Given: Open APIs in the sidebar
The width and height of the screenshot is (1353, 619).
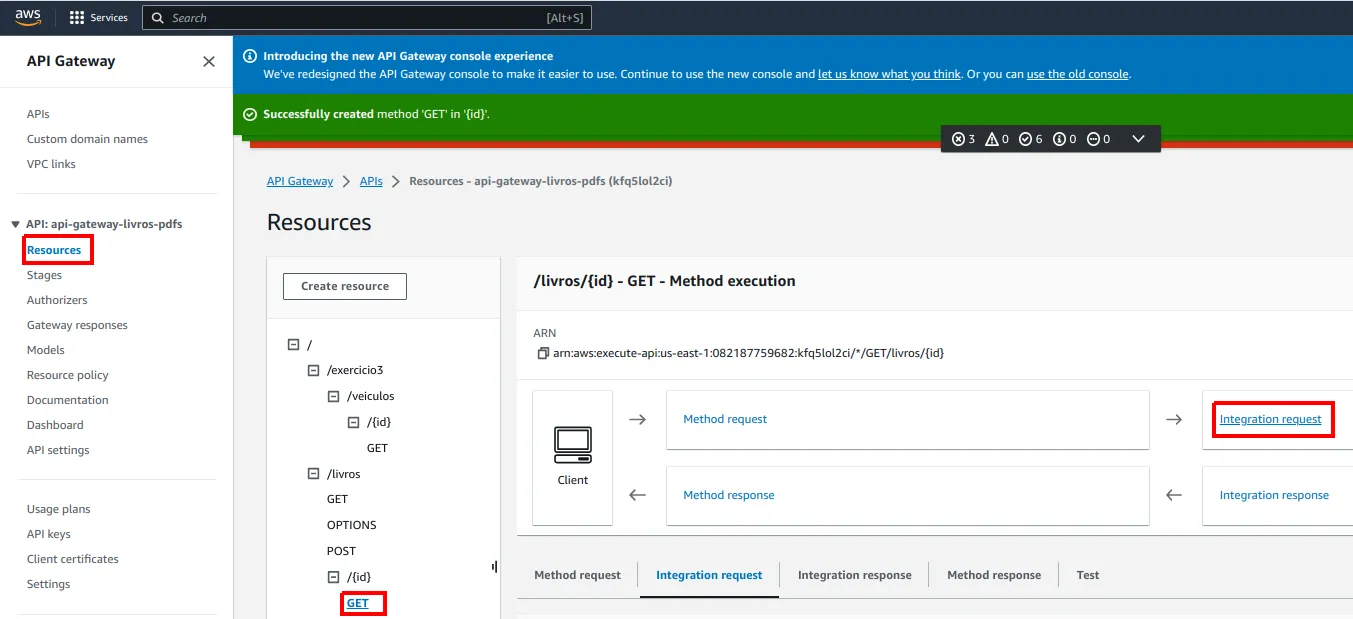Looking at the screenshot, I should click(x=38, y=114).
